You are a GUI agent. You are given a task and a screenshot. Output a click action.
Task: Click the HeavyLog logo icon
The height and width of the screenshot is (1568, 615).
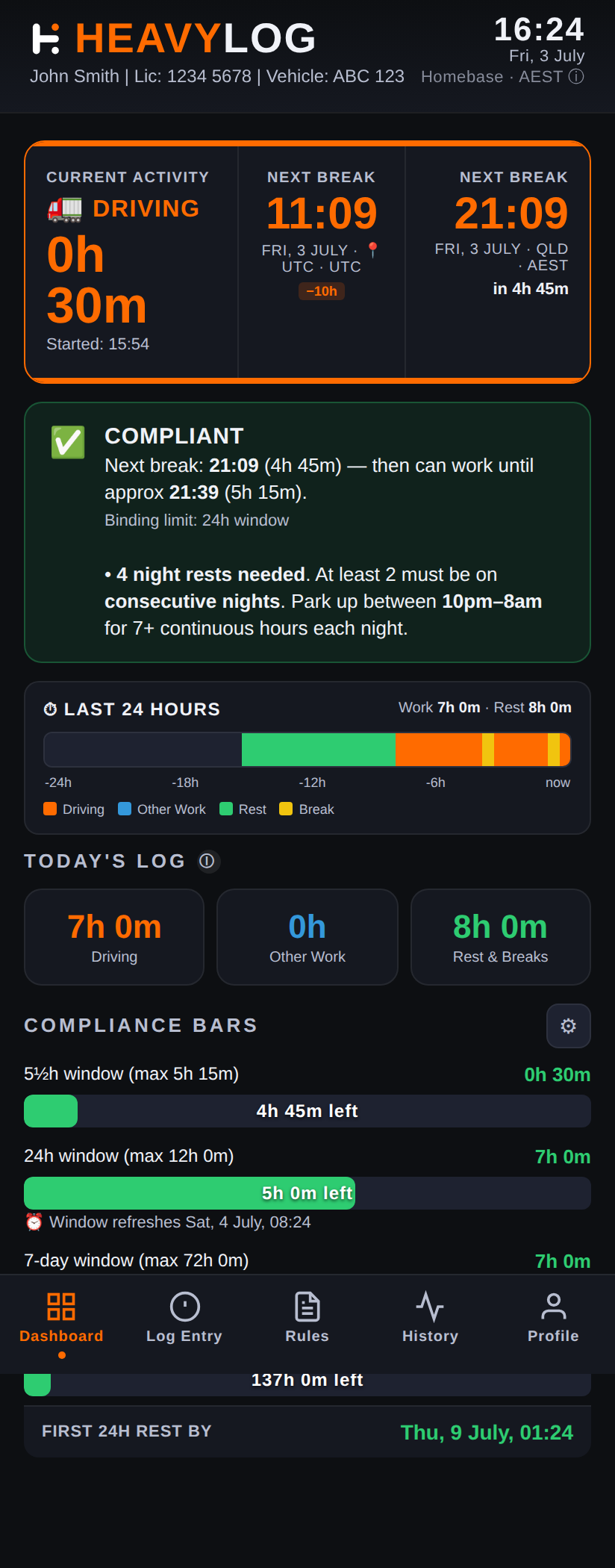pos(46,39)
